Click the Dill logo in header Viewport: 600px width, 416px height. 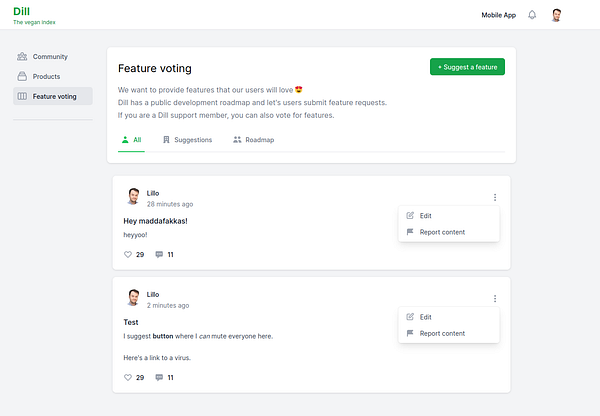click(21, 12)
